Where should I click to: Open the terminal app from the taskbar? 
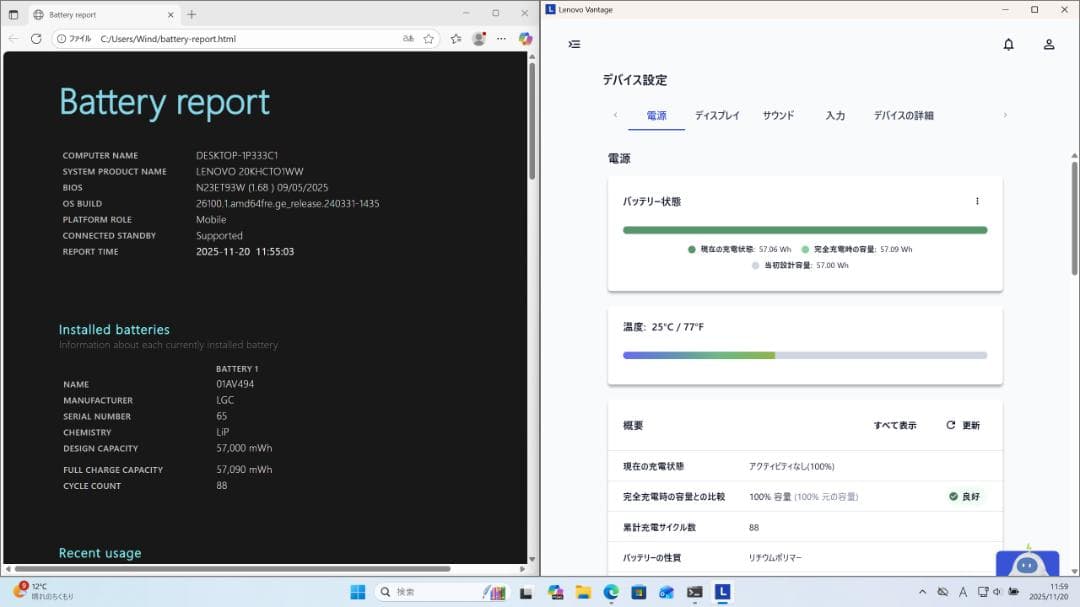coord(692,593)
